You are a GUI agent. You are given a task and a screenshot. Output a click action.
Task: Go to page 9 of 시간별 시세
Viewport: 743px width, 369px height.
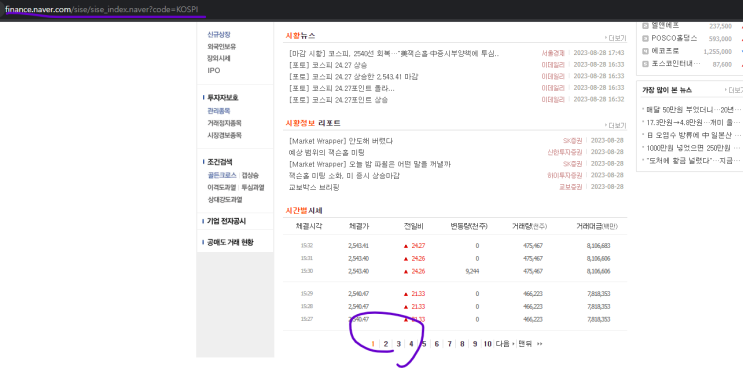(x=475, y=344)
